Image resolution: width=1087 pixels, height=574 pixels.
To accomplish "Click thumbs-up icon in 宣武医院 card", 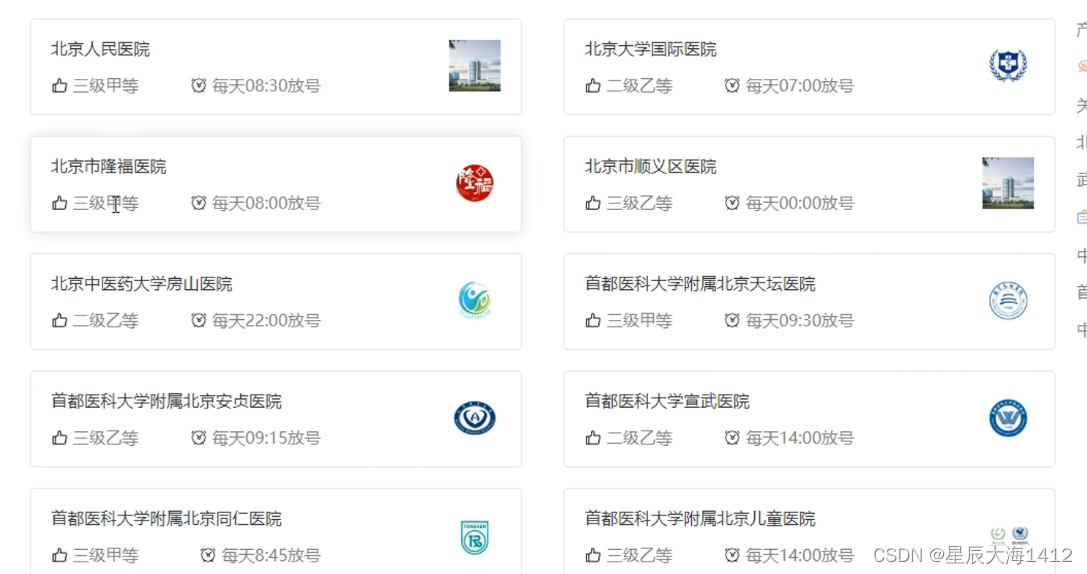I will [593, 438].
